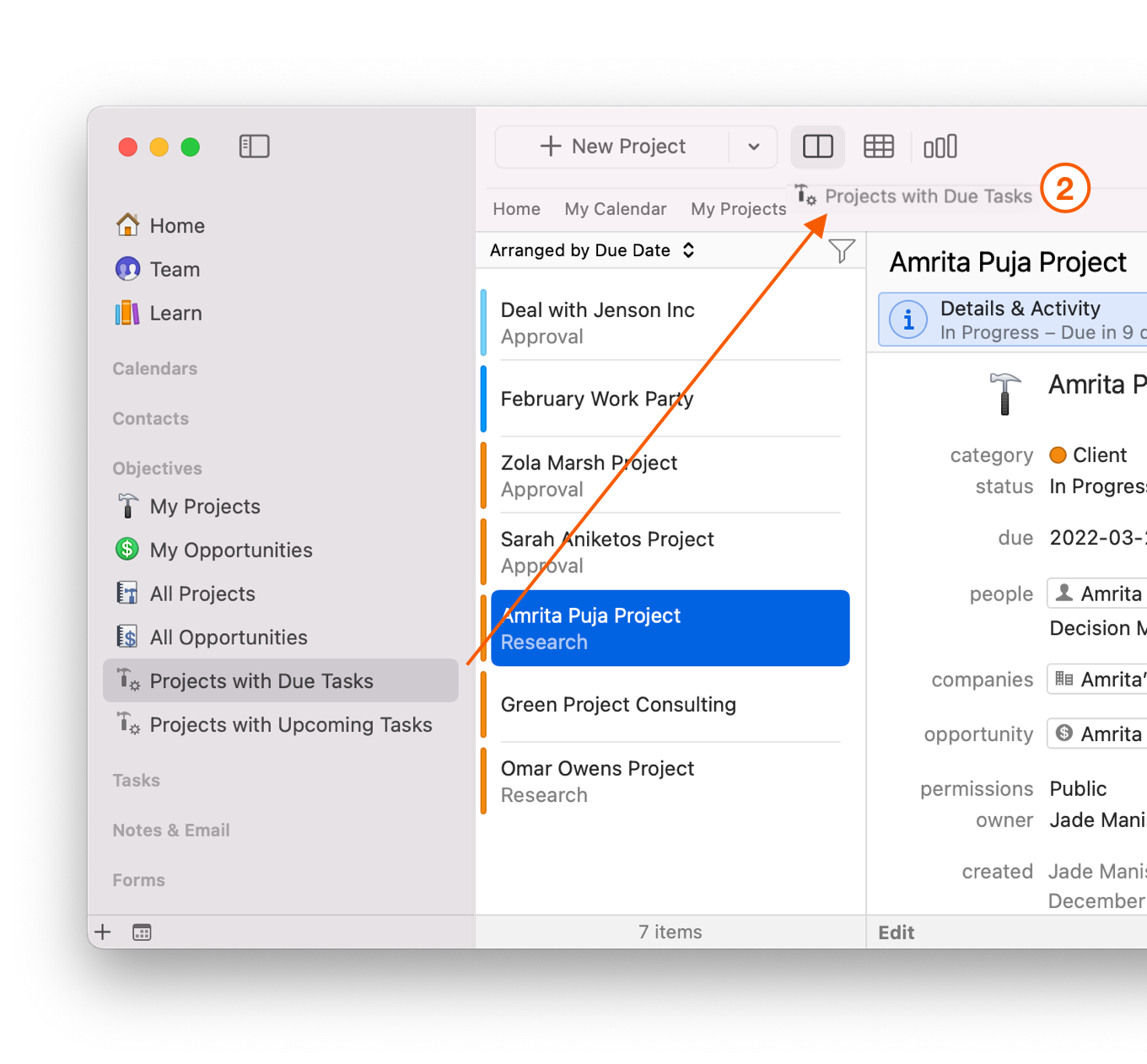Switch to grid view layout
This screenshot has width=1147, height=1064.
coord(878,146)
